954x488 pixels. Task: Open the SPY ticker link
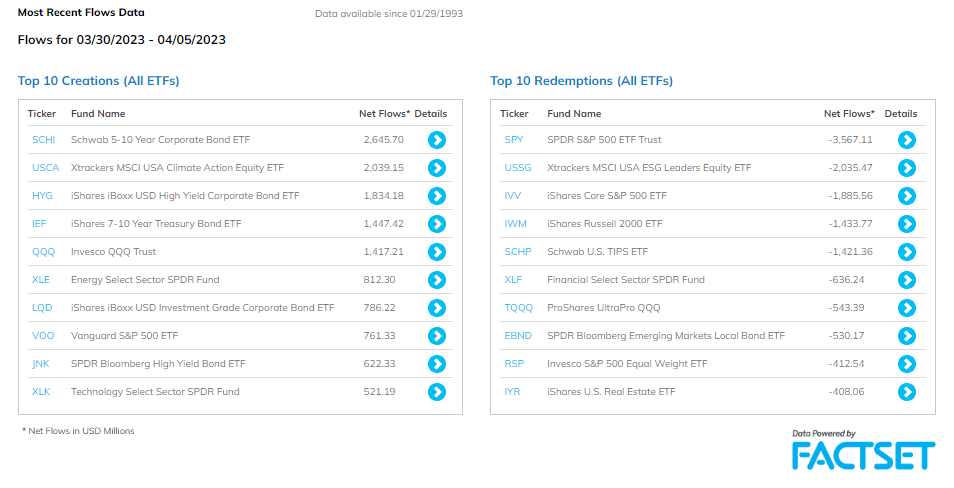click(x=514, y=139)
